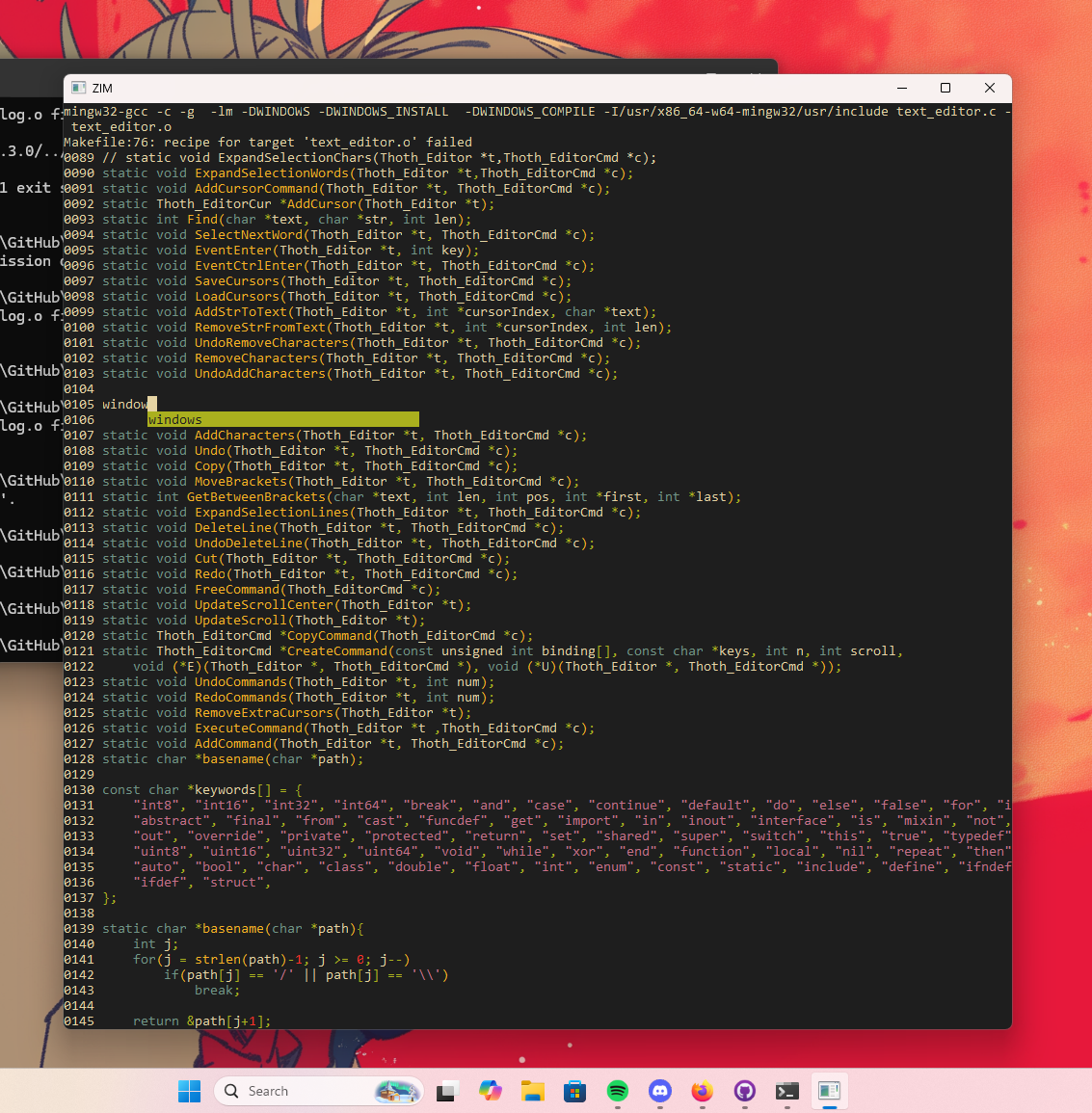Click the taskbar Search box

coord(318,1091)
